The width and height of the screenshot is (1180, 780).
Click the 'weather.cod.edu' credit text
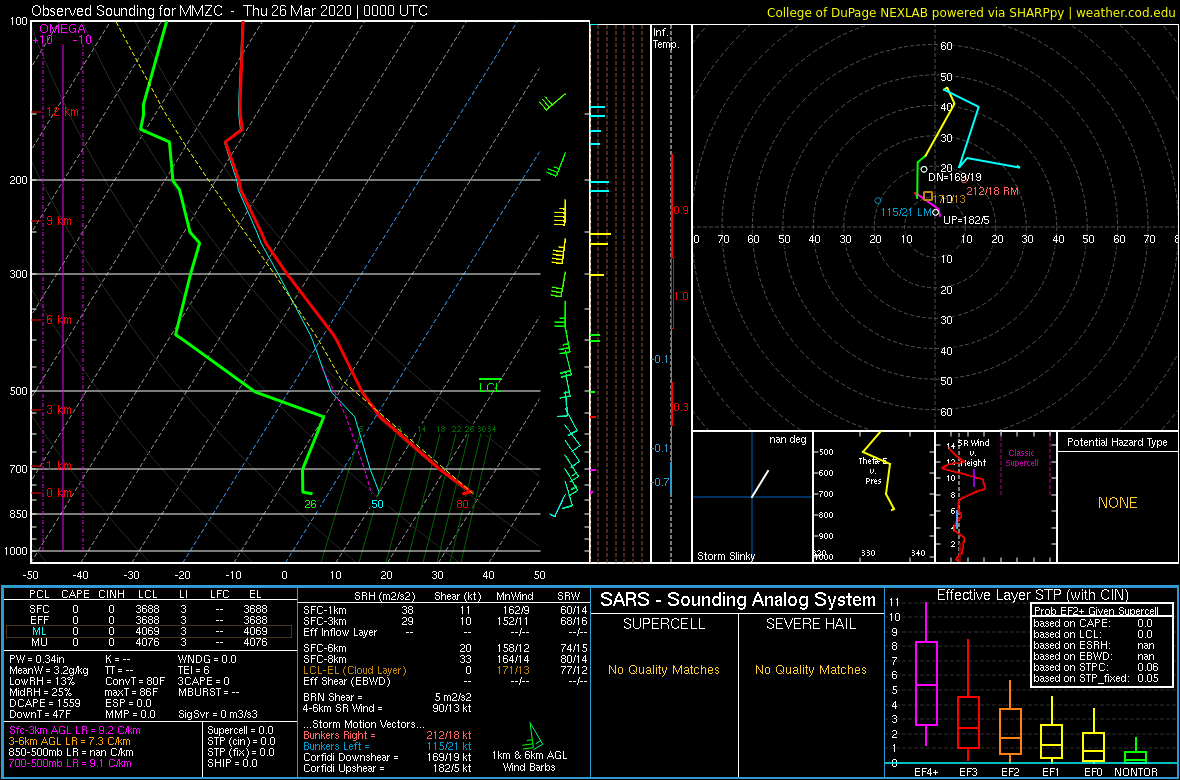[1127, 12]
